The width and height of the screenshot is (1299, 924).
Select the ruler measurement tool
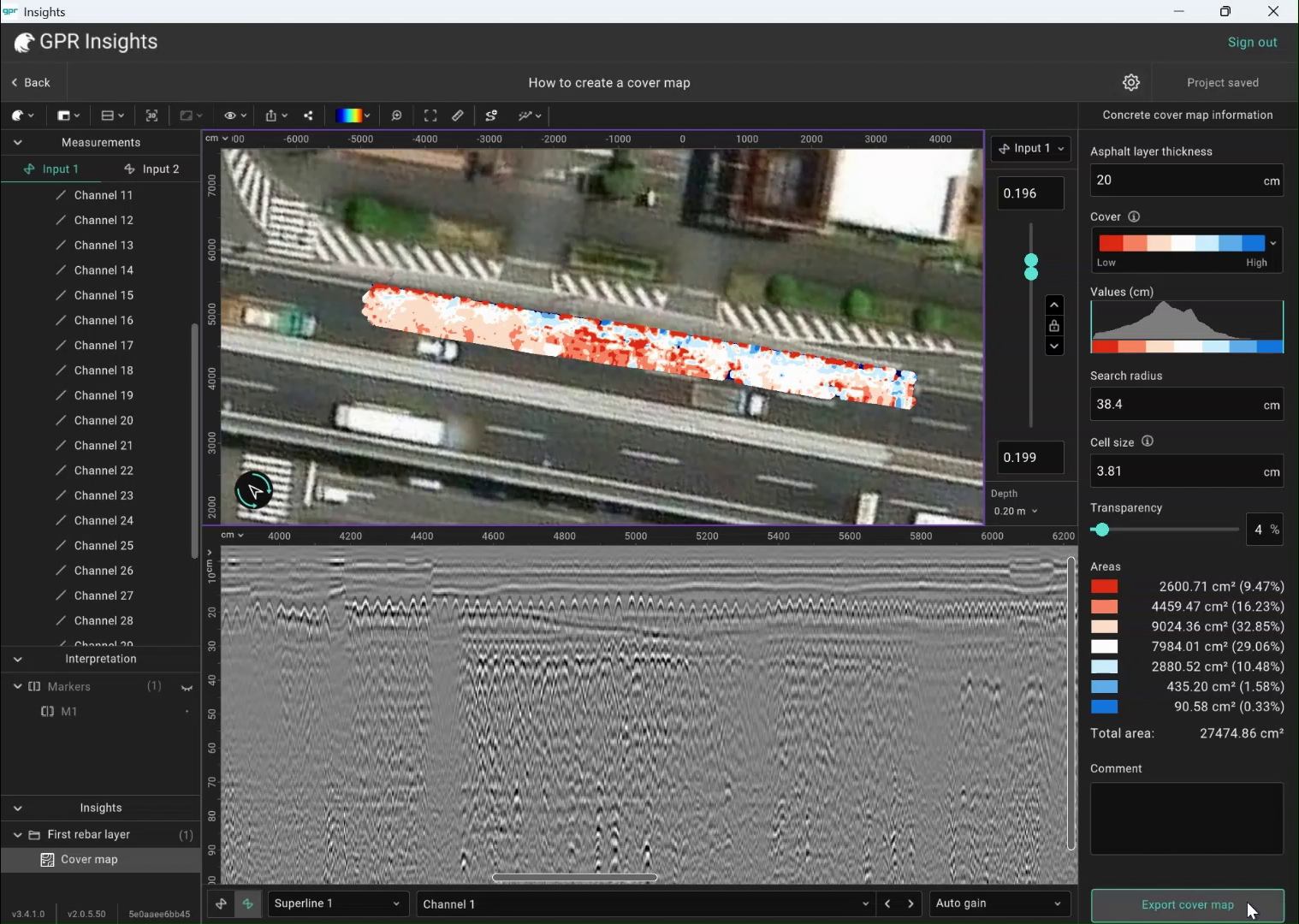click(x=458, y=115)
